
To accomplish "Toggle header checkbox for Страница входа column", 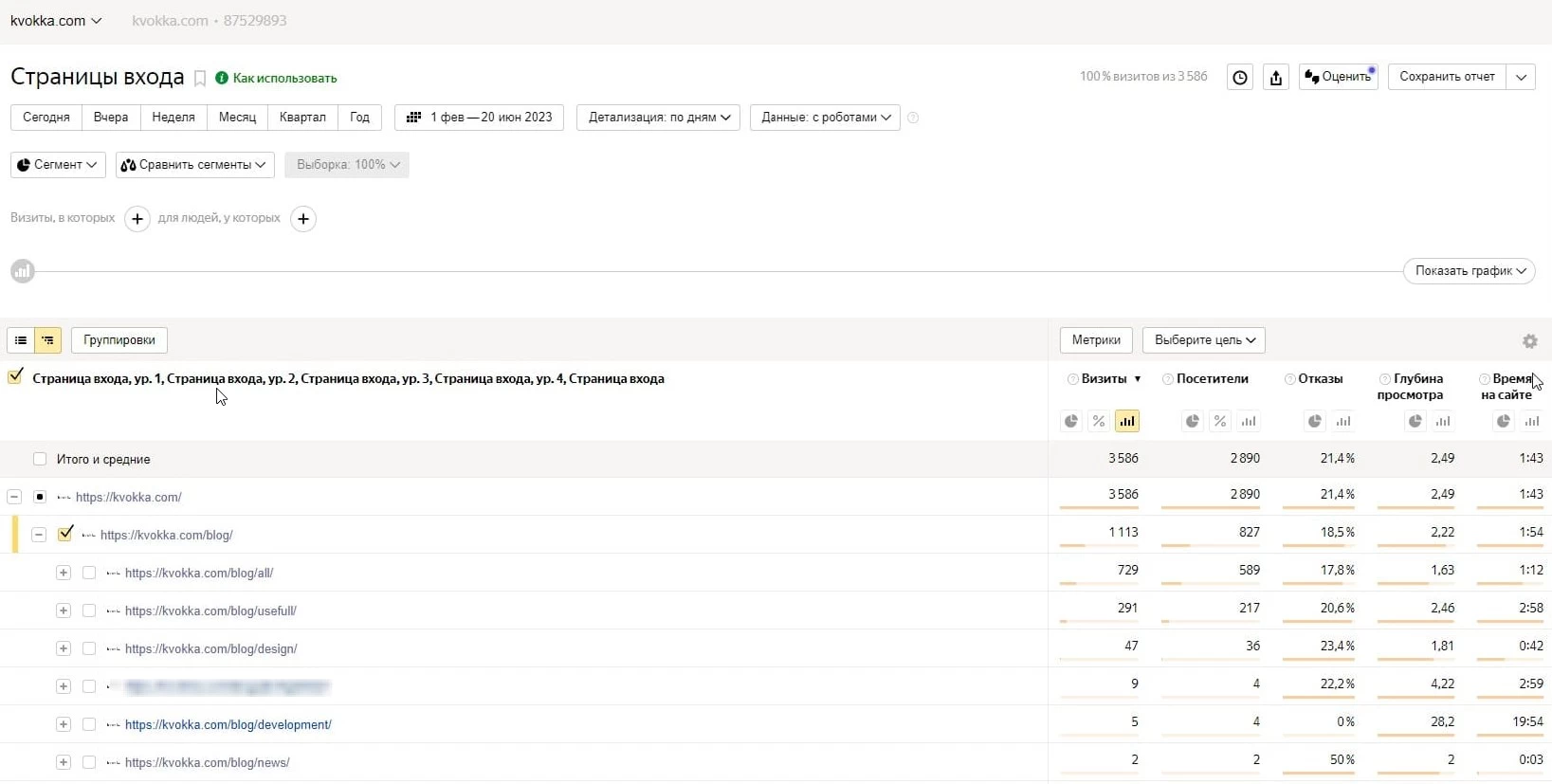I will coord(15,377).
